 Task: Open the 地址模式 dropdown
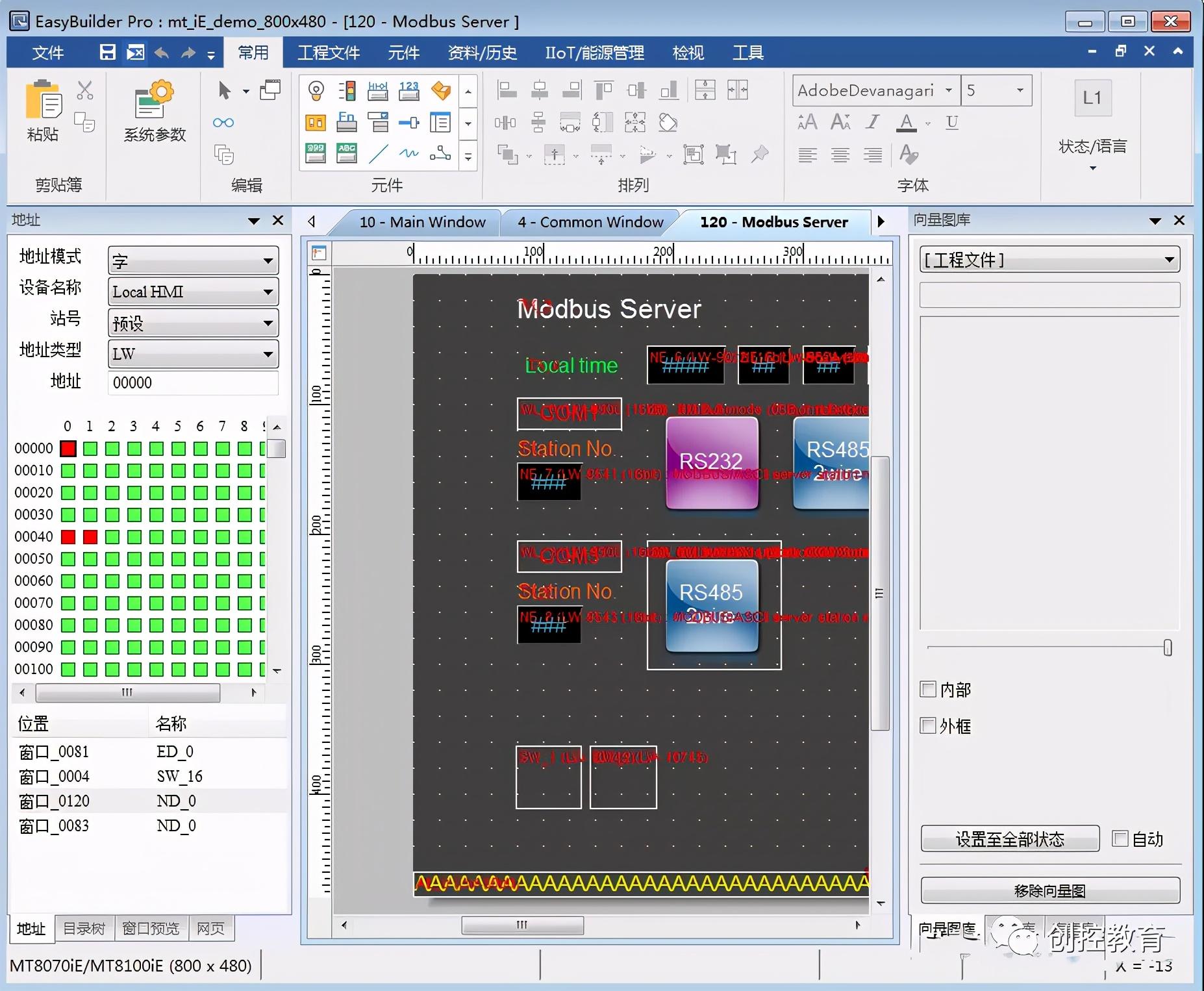[193, 260]
